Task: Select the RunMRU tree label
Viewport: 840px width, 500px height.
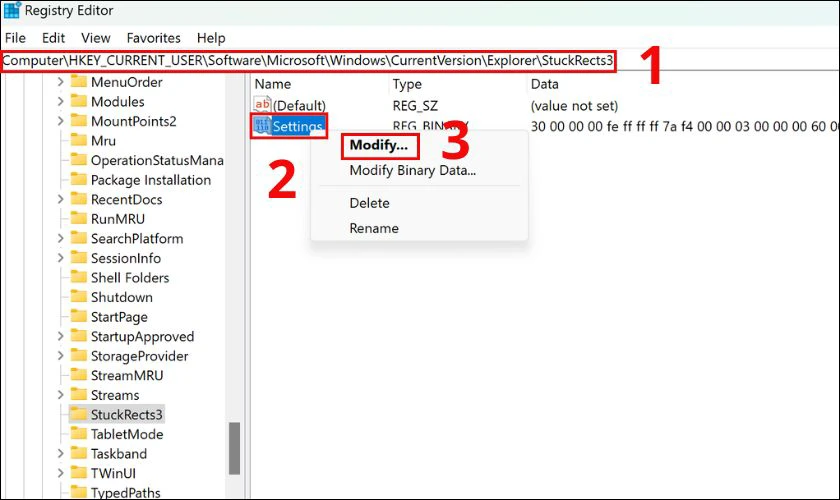Action: click(118, 219)
